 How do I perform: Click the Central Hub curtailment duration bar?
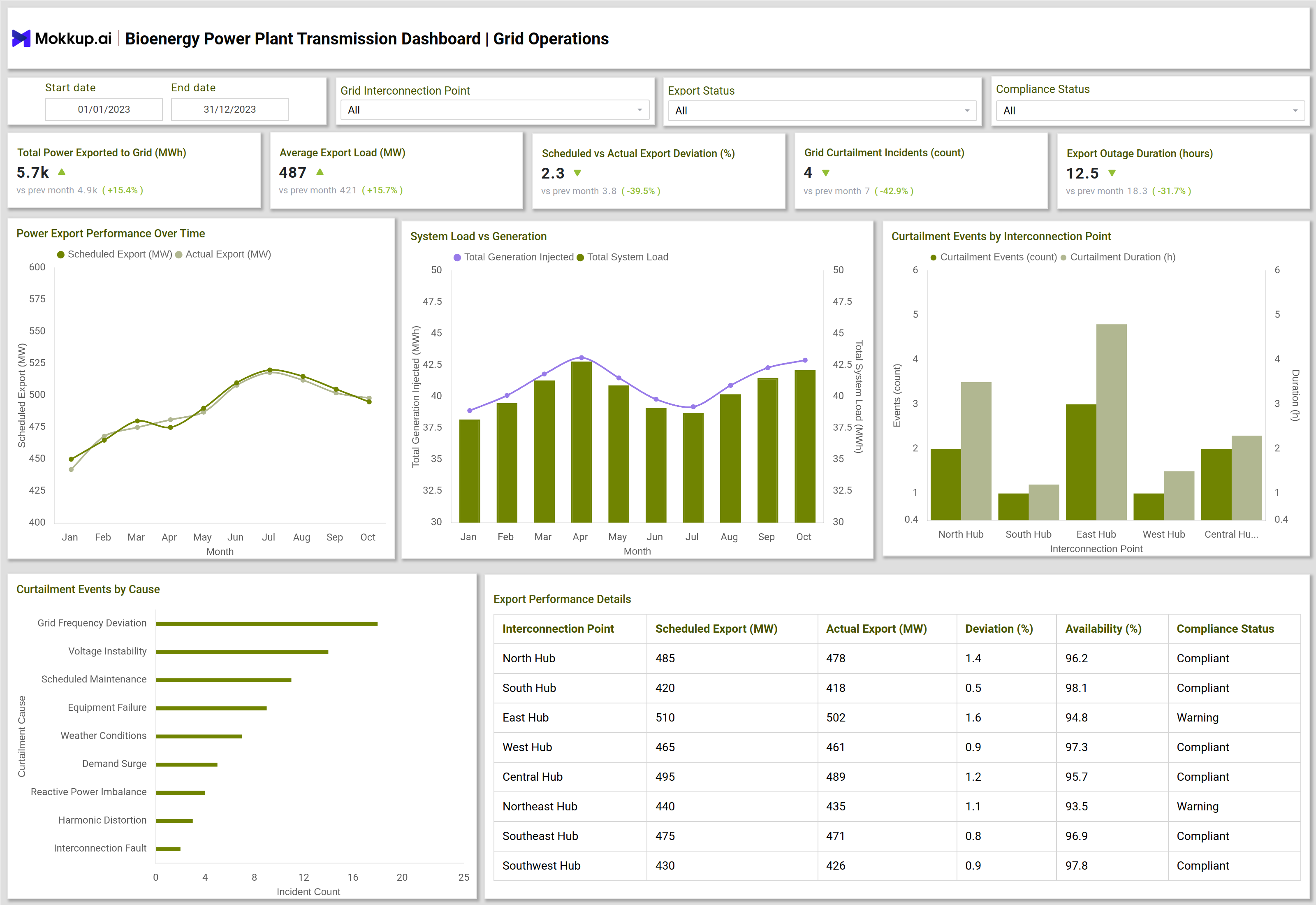click(x=1246, y=478)
